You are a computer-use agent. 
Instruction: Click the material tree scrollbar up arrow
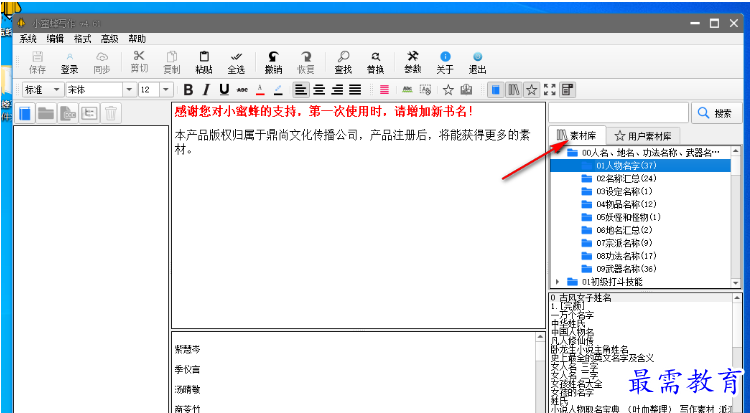(x=736, y=151)
